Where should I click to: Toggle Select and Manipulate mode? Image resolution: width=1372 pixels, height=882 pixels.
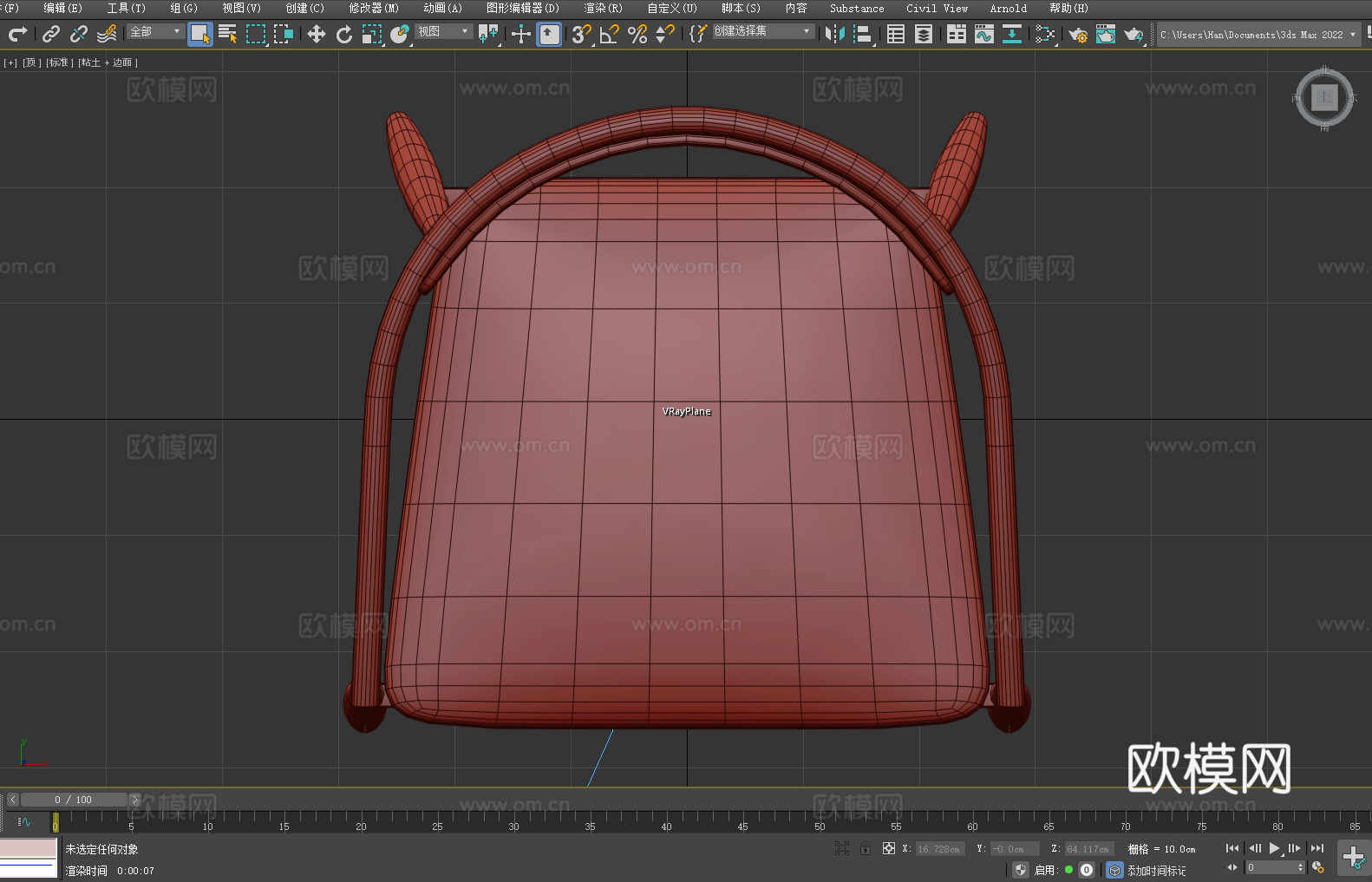tap(520, 34)
